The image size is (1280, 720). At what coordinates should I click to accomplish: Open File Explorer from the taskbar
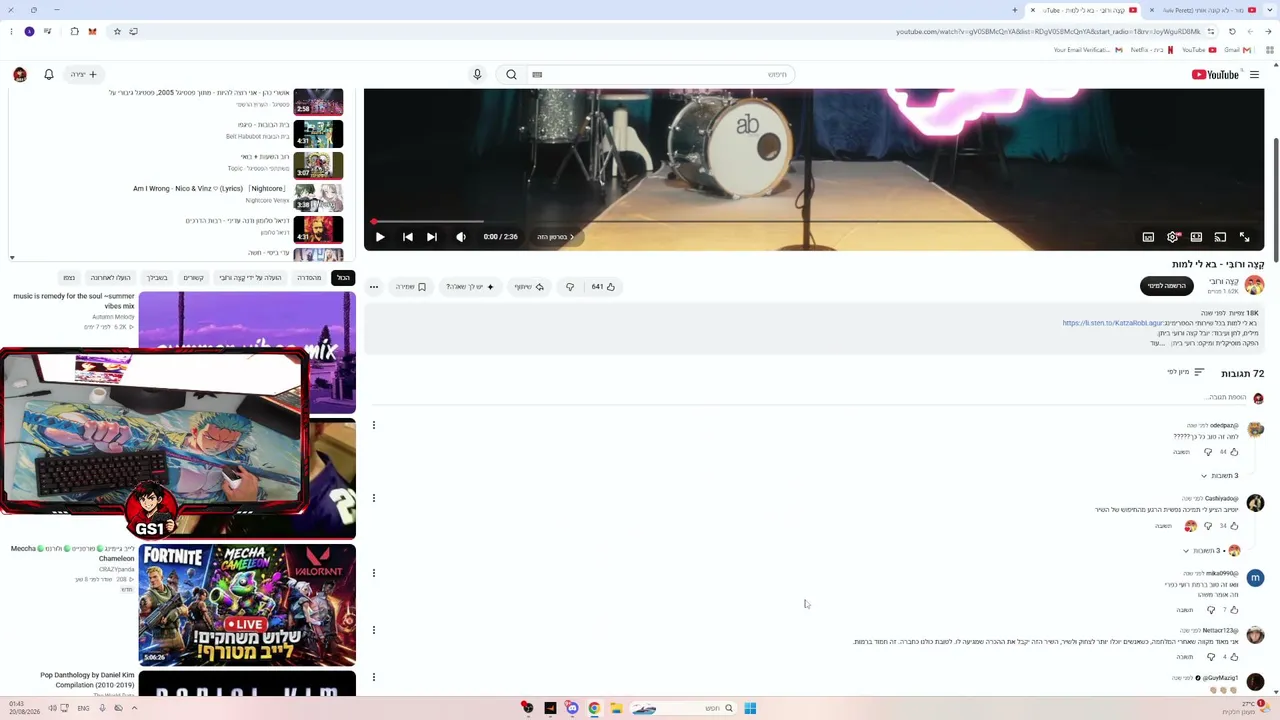pos(616,708)
